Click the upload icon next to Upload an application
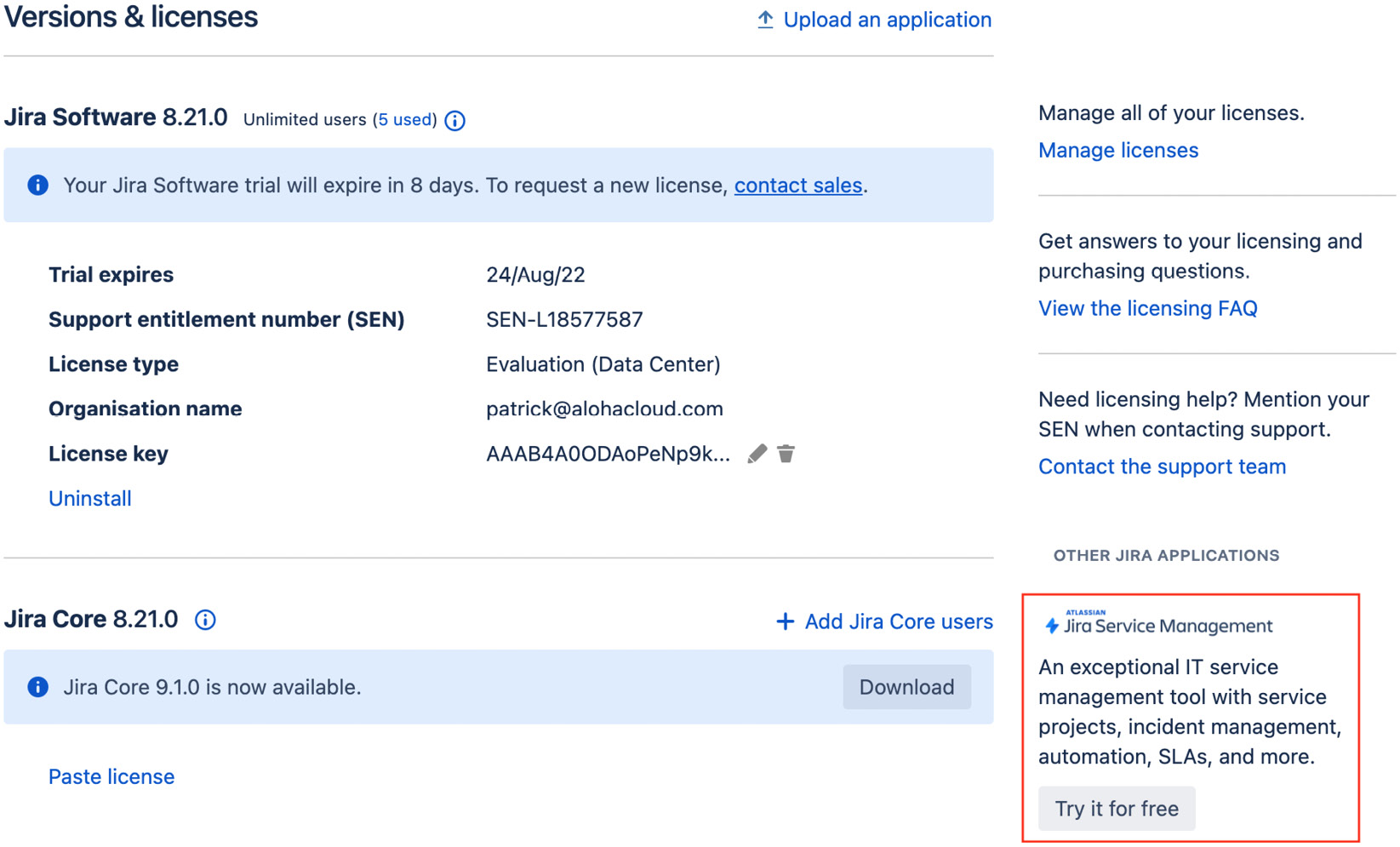This screenshot has width=1400, height=847. point(765,19)
